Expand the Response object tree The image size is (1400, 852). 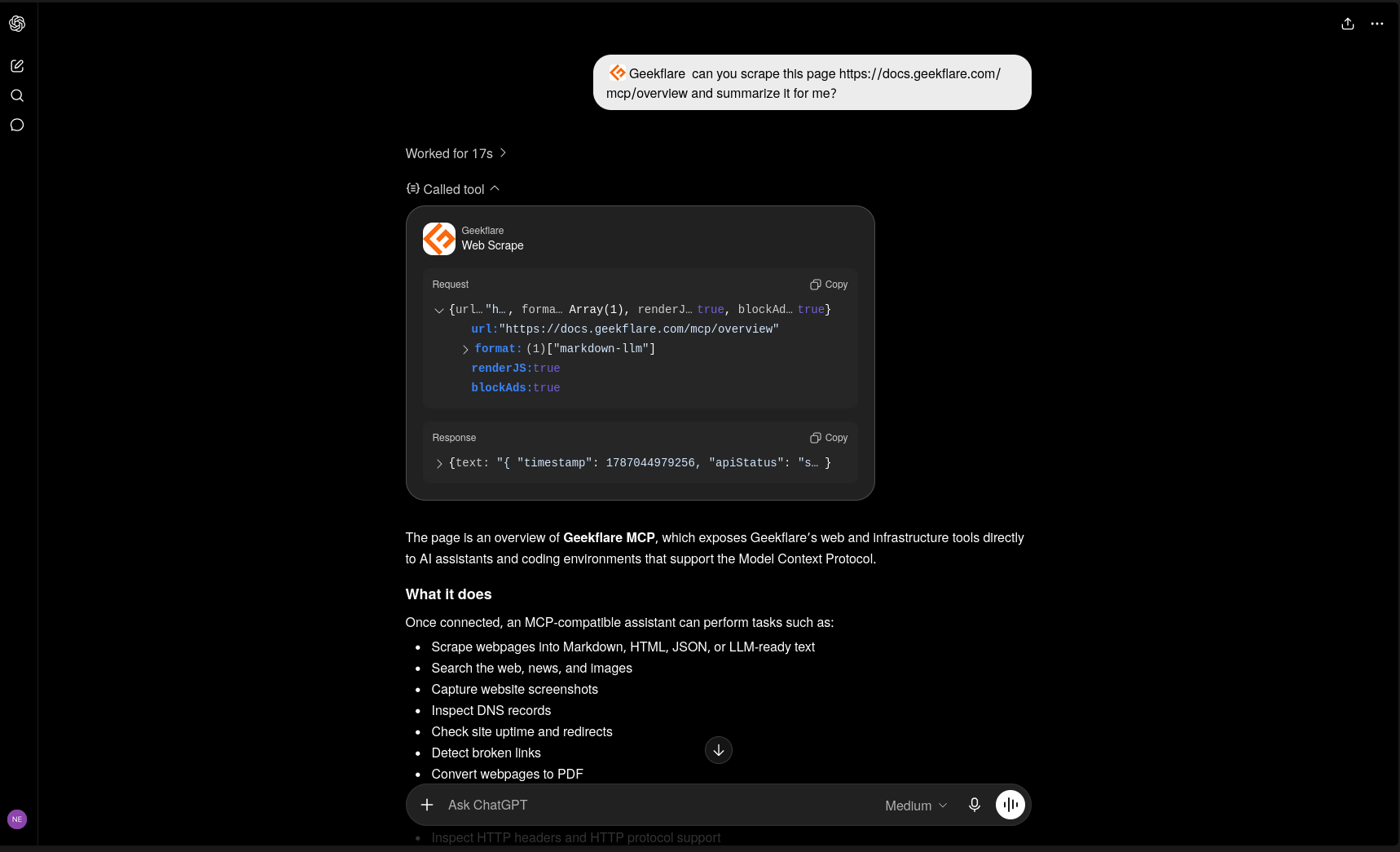pos(439,463)
